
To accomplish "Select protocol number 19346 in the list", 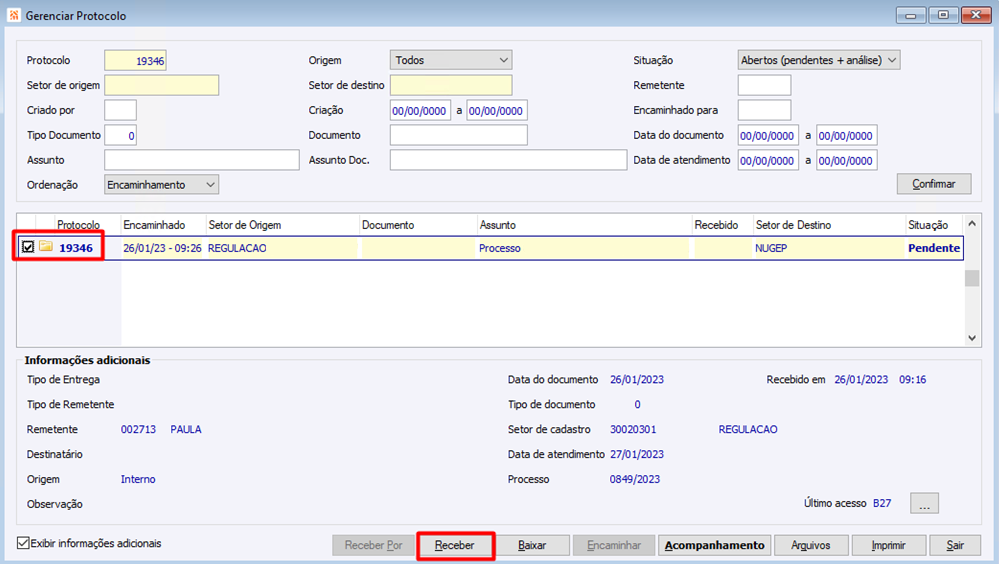I will point(76,248).
